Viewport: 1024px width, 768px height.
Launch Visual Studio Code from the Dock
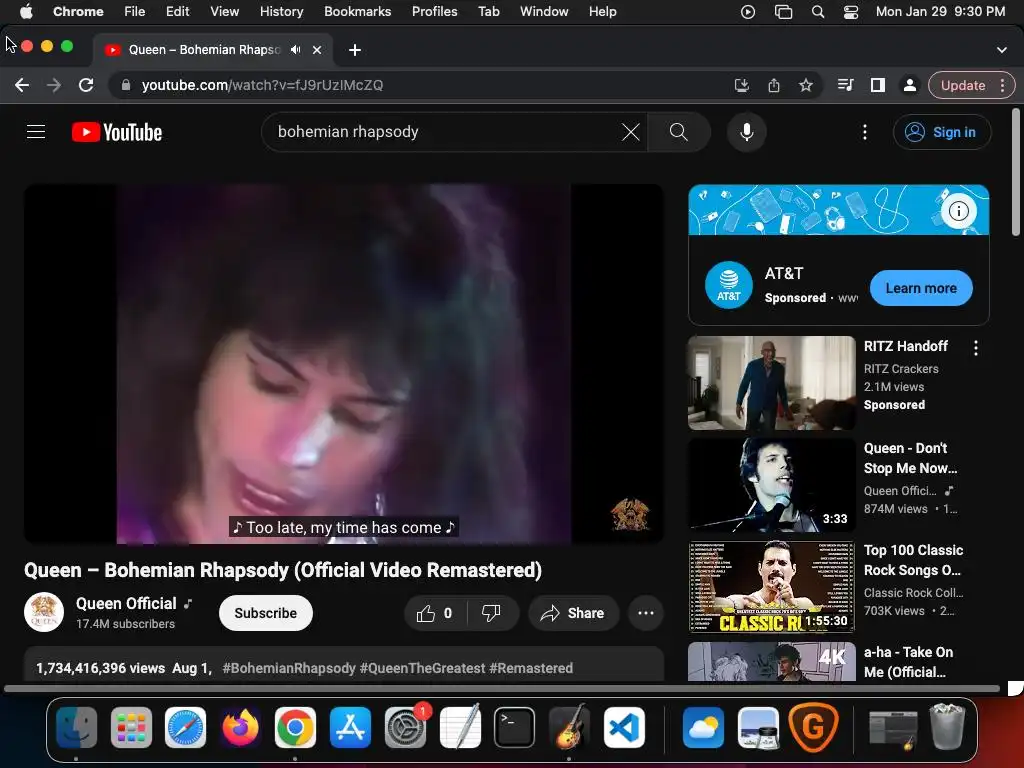click(624, 727)
